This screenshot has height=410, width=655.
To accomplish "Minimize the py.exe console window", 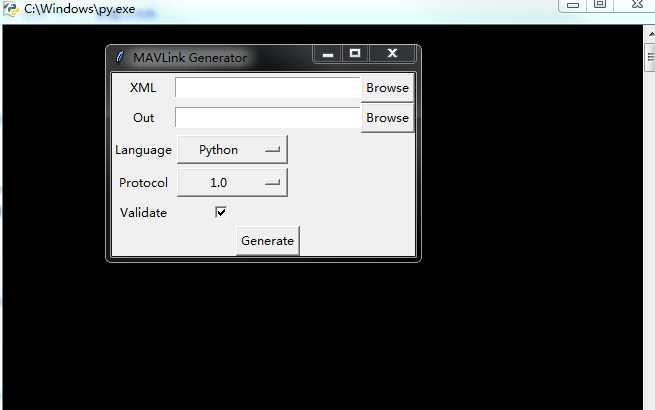I will coord(573,5).
